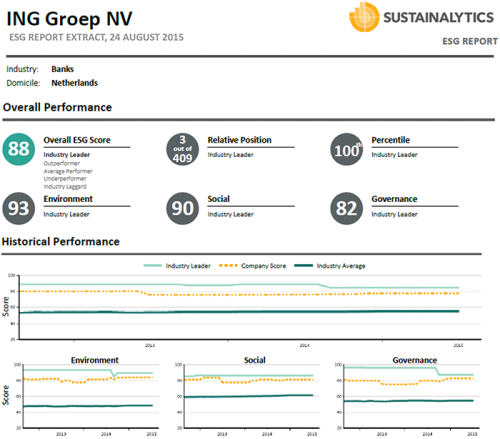Click the 3 out of 409 badge

[x=182, y=149]
